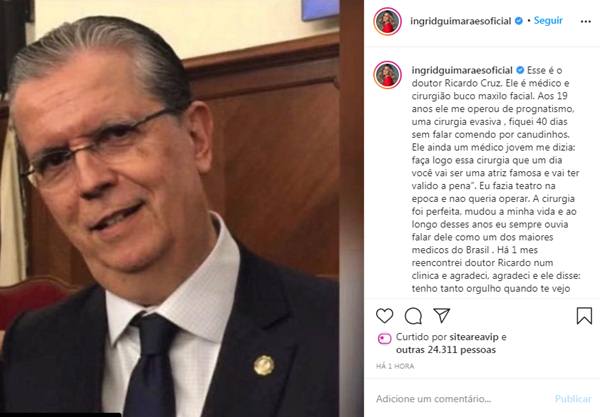View list of outras 24.311 pessoas
The height and width of the screenshot is (417, 600).
[x=446, y=350]
